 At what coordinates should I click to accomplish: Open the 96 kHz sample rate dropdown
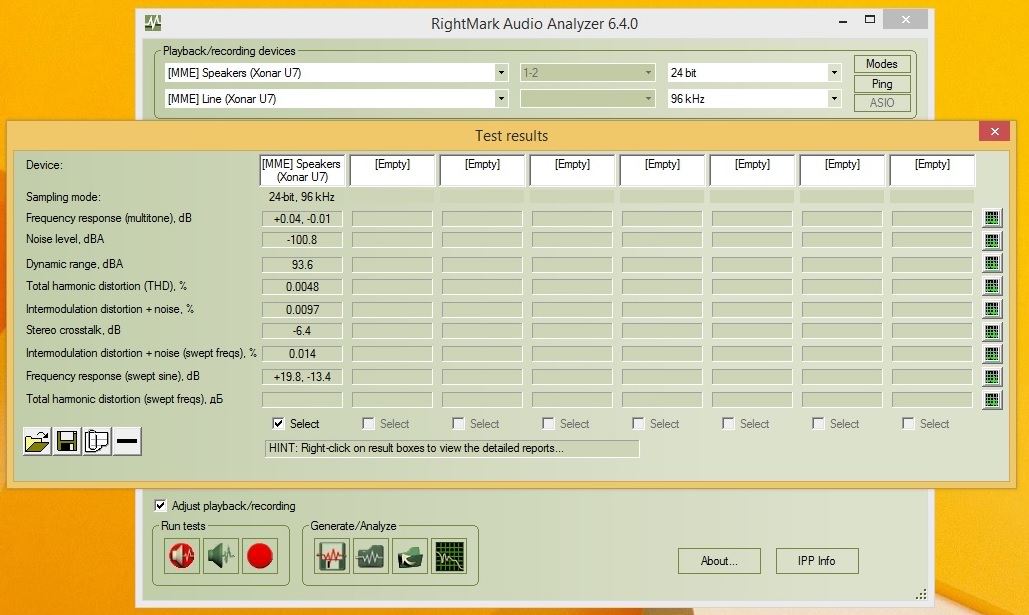(834, 99)
